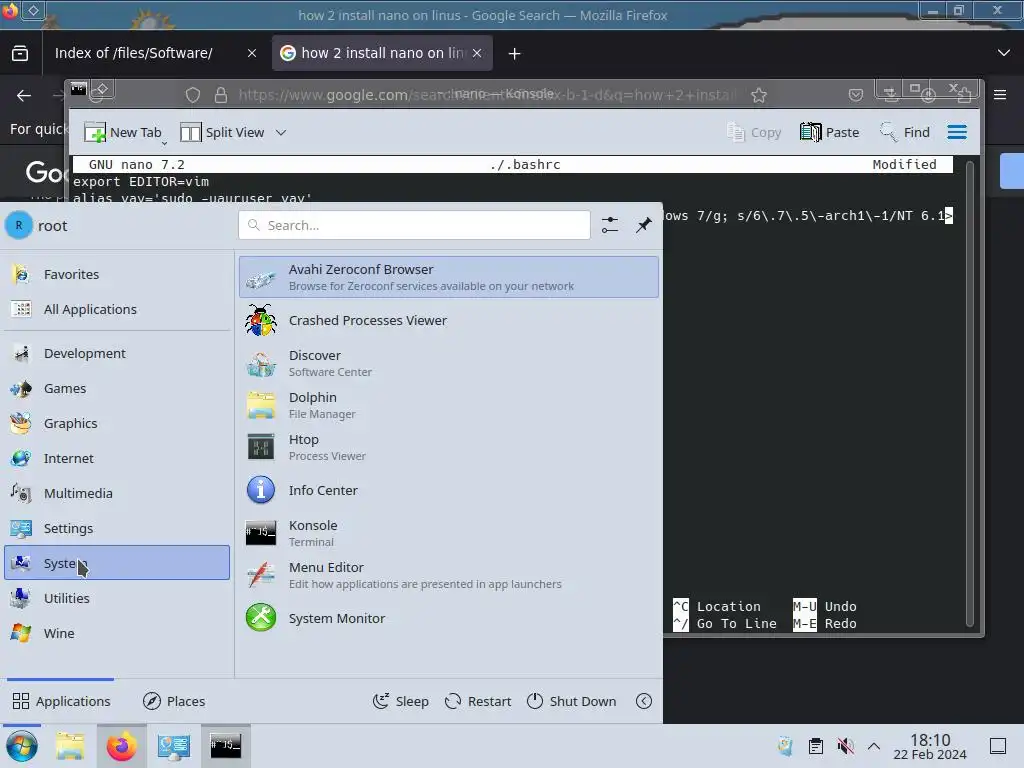
Task: Click root user avatar
Action: pos(19,225)
